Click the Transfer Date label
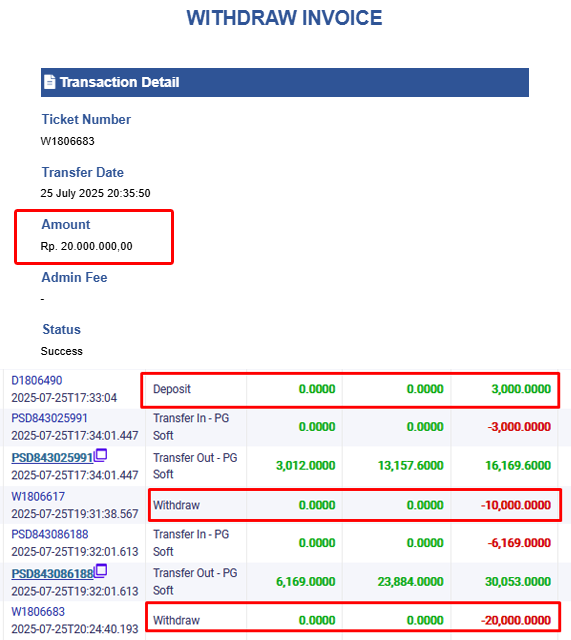The width and height of the screenshot is (571, 640). coord(82,172)
